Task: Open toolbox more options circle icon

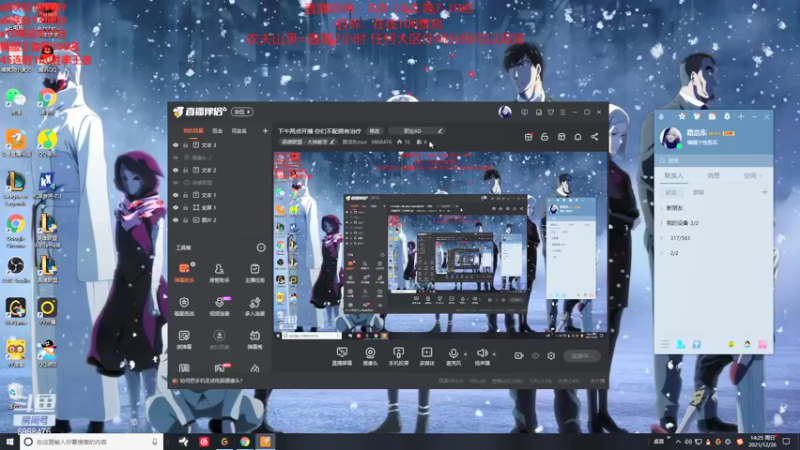Action: pyautogui.click(x=261, y=248)
